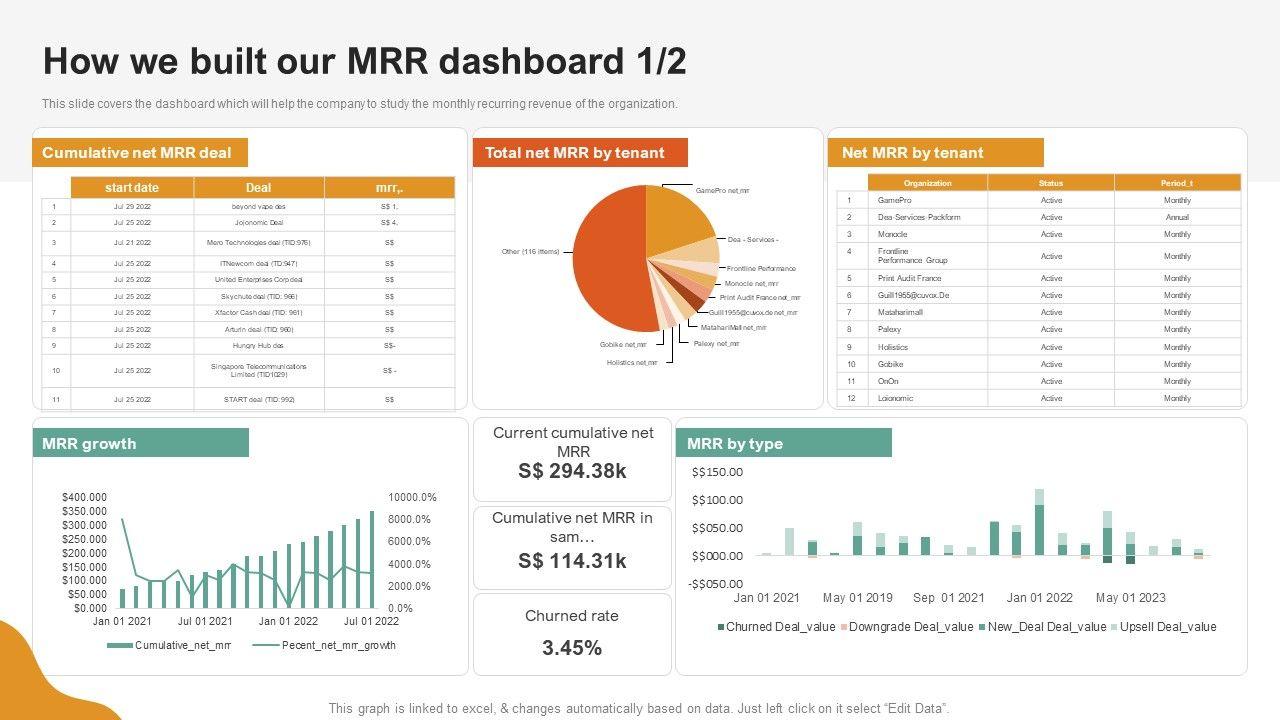Screen dimensions: 1280x720
Task: Select the "Jul 29 2022" start date cell
Action: pyautogui.click(x=132, y=206)
